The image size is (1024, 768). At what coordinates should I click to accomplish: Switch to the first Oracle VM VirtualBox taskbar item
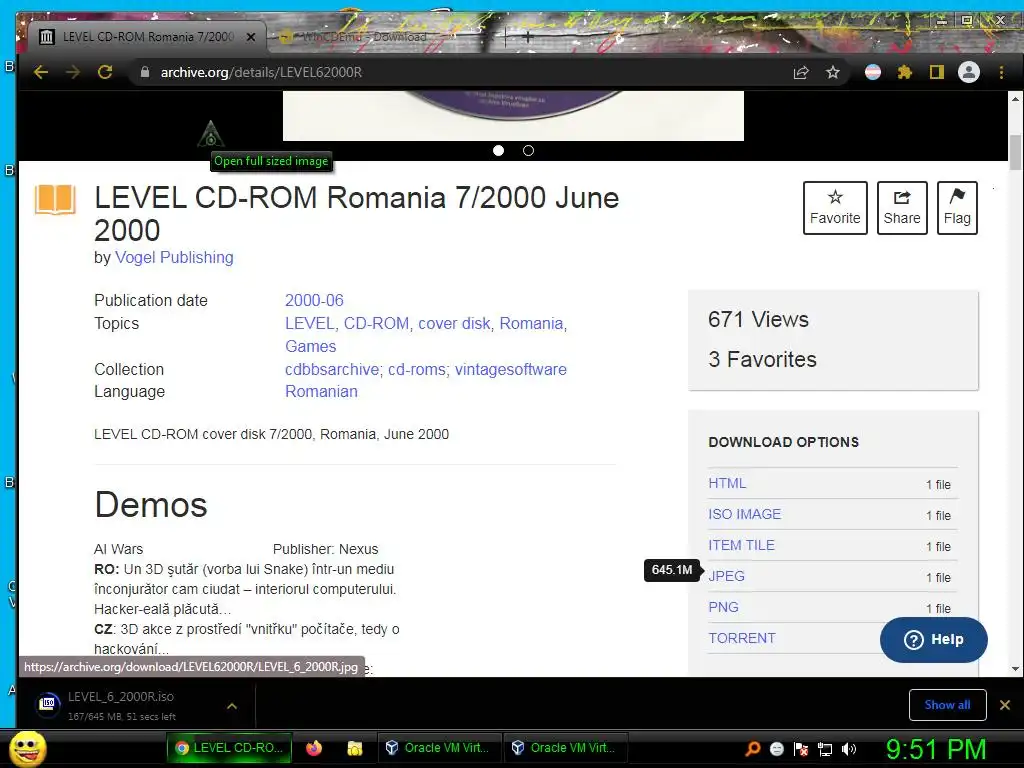pos(438,748)
